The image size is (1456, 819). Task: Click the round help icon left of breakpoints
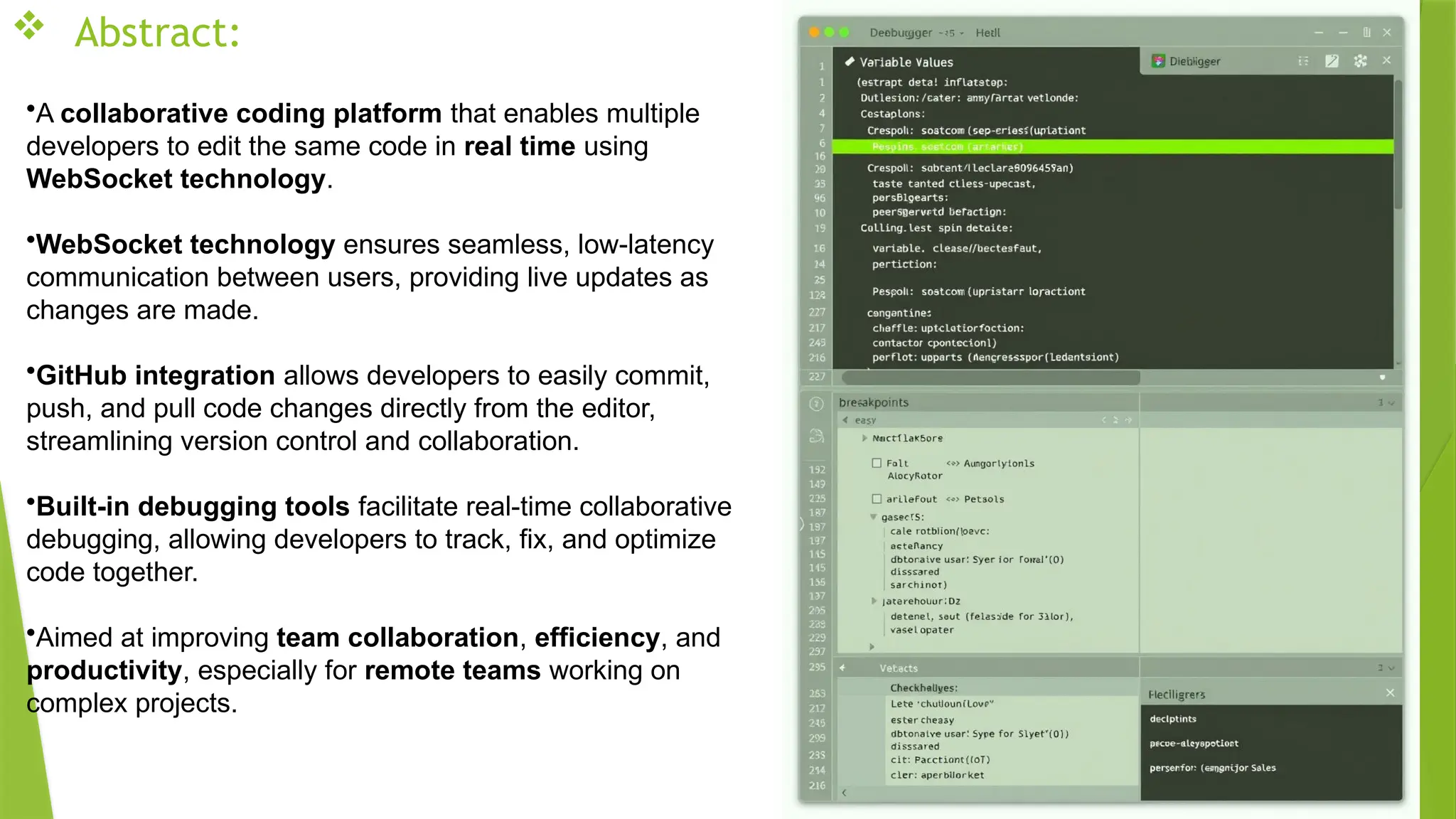click(x=816, y=404)
